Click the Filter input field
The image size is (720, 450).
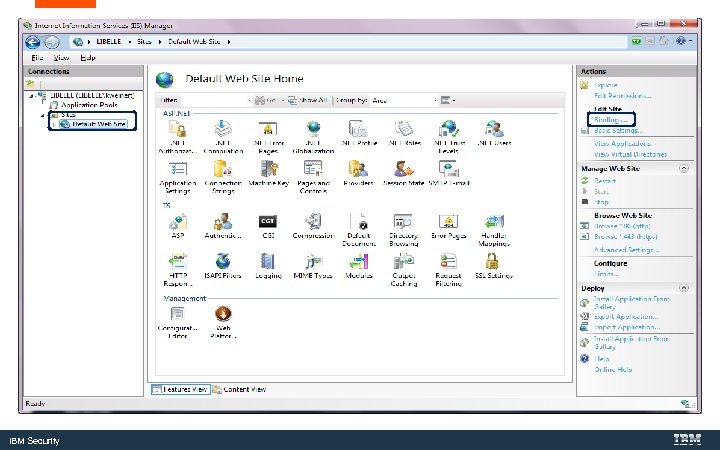click(215, 100)
